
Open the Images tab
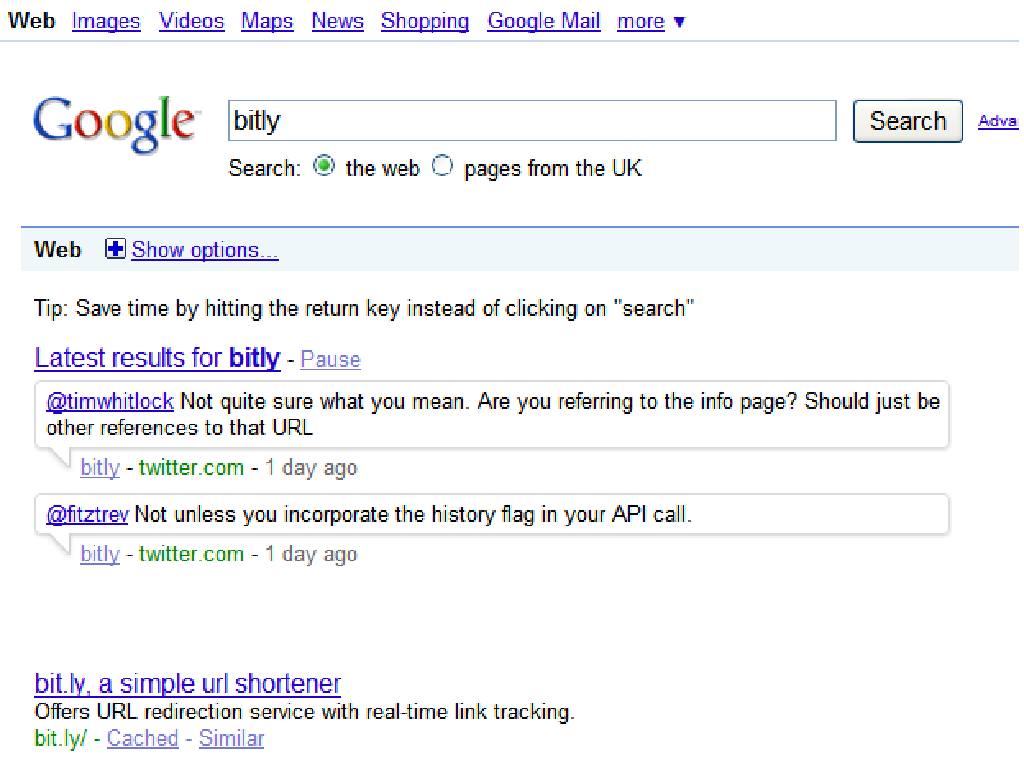(x=106, y=21)
